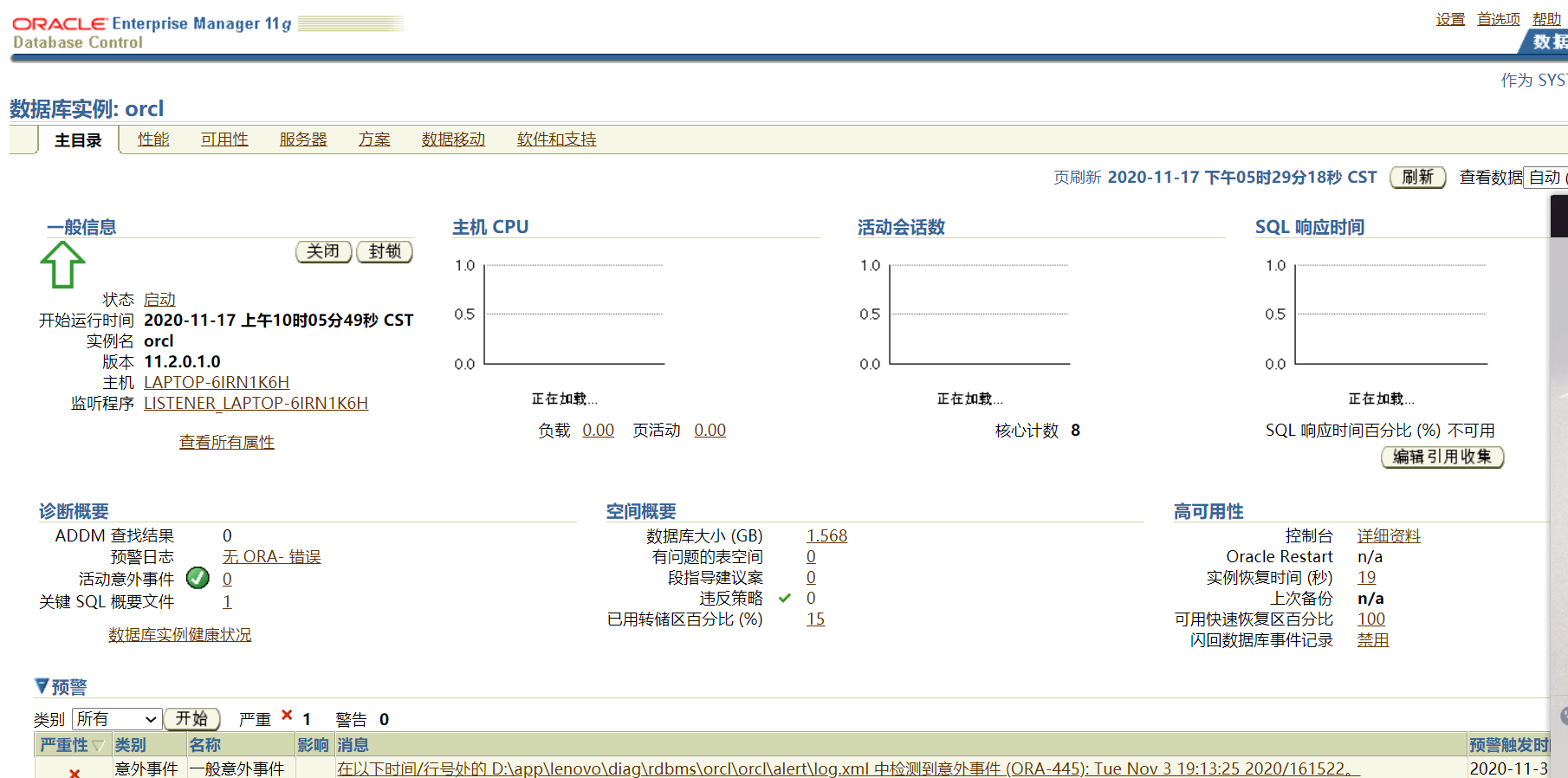Open the 数据库实例健康状况 link
Image resolution: width=1568 pixels, height=778 pixels.
pyautogui.click(x=179, y=635)
